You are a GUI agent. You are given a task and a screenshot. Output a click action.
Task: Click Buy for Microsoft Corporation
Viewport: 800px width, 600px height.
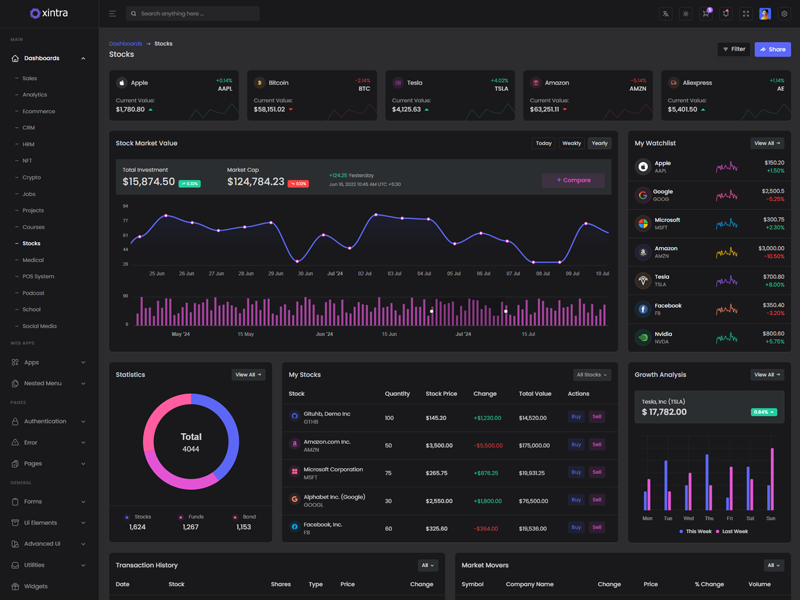coord(576,472)
